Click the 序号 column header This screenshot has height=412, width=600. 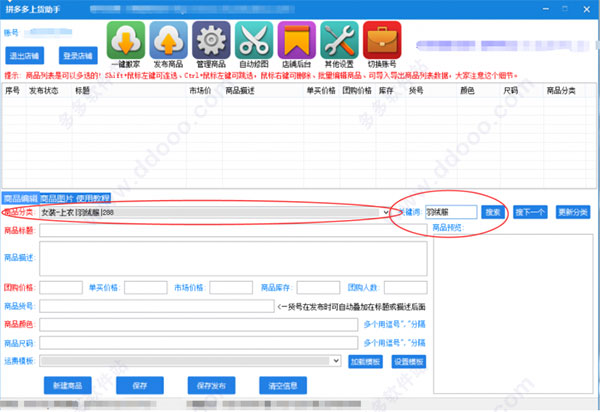point(12,91)
